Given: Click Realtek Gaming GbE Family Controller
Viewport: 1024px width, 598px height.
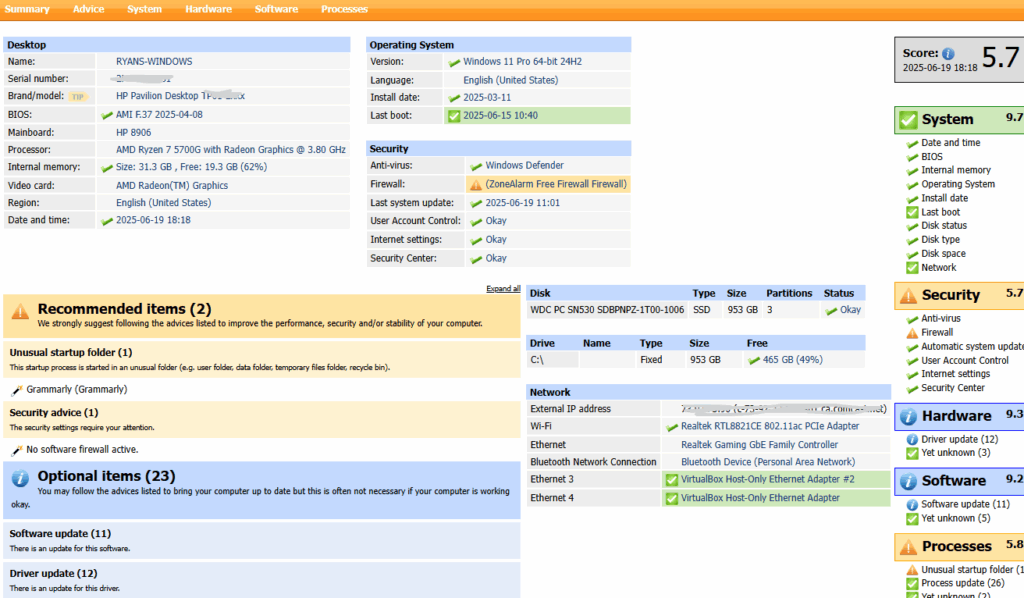Looking at the screenshot, I should 760,445.
